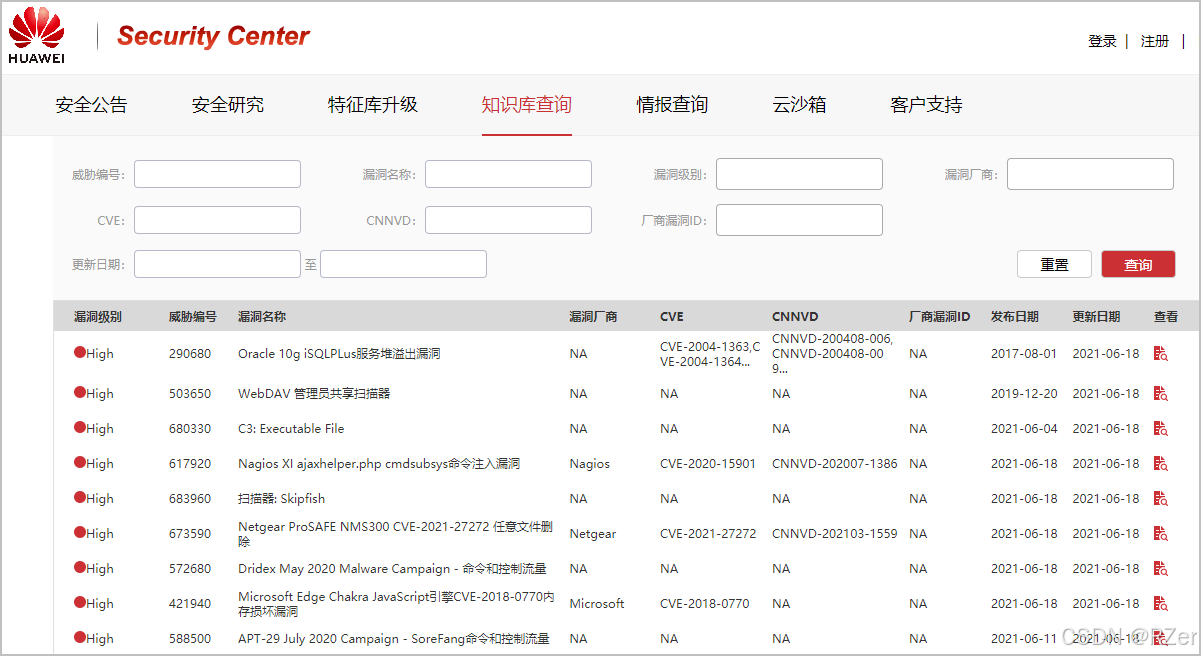Click the 威胁编号 column header

coord(193,316)
